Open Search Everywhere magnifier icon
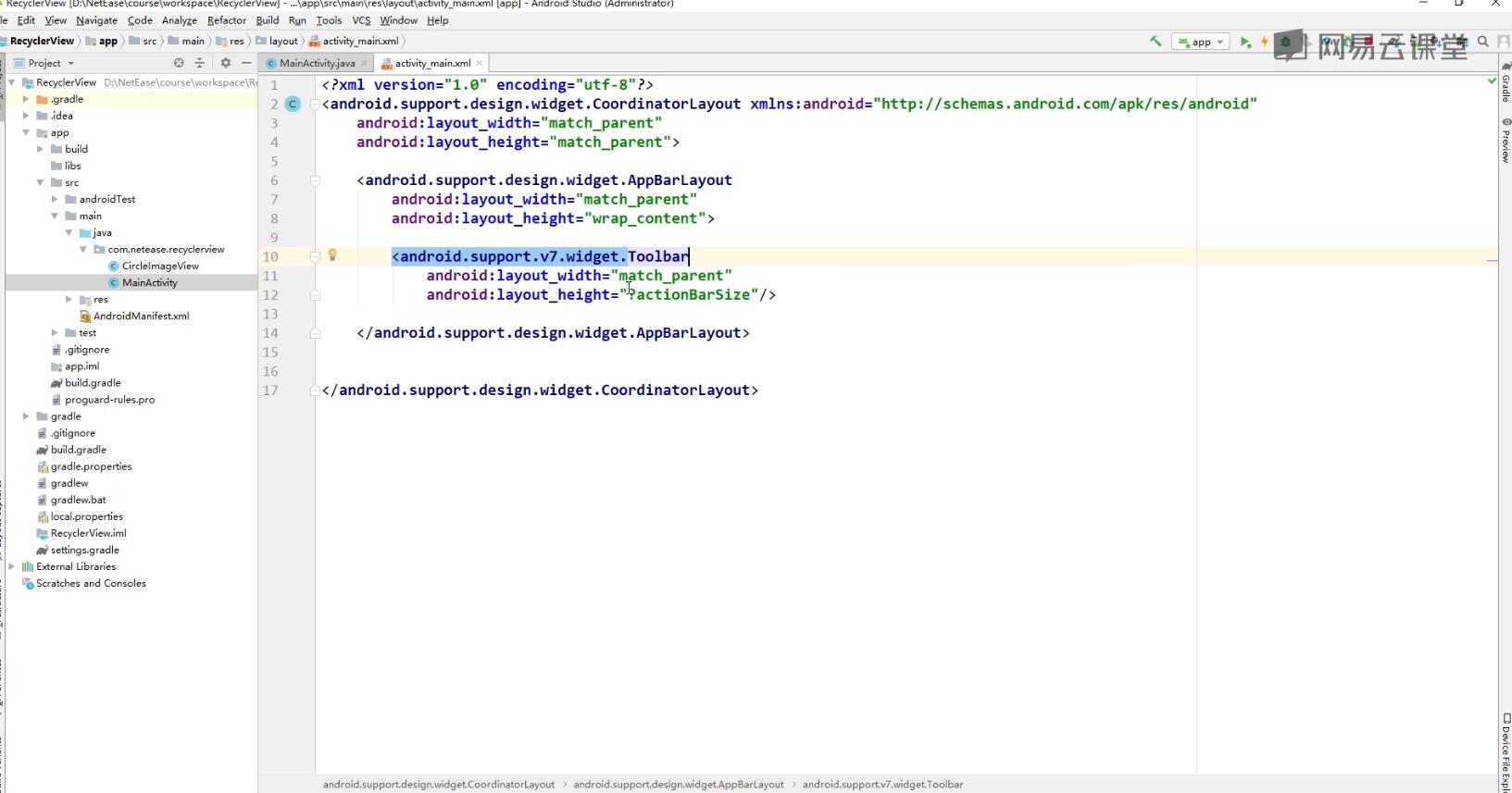1512x793 pixels. 1482,42
